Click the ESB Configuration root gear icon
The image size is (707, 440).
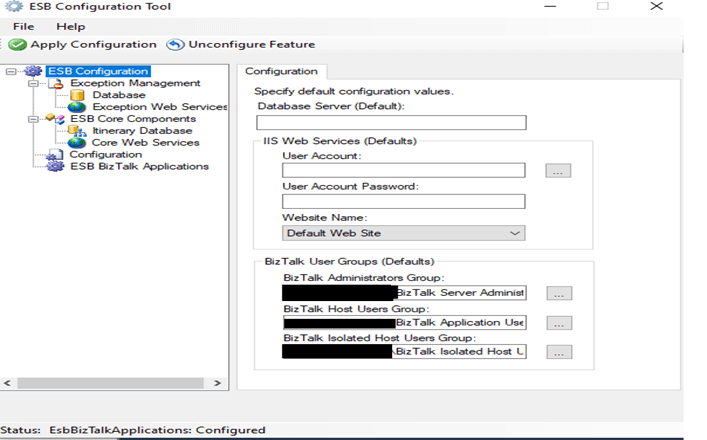coord(34,71)
